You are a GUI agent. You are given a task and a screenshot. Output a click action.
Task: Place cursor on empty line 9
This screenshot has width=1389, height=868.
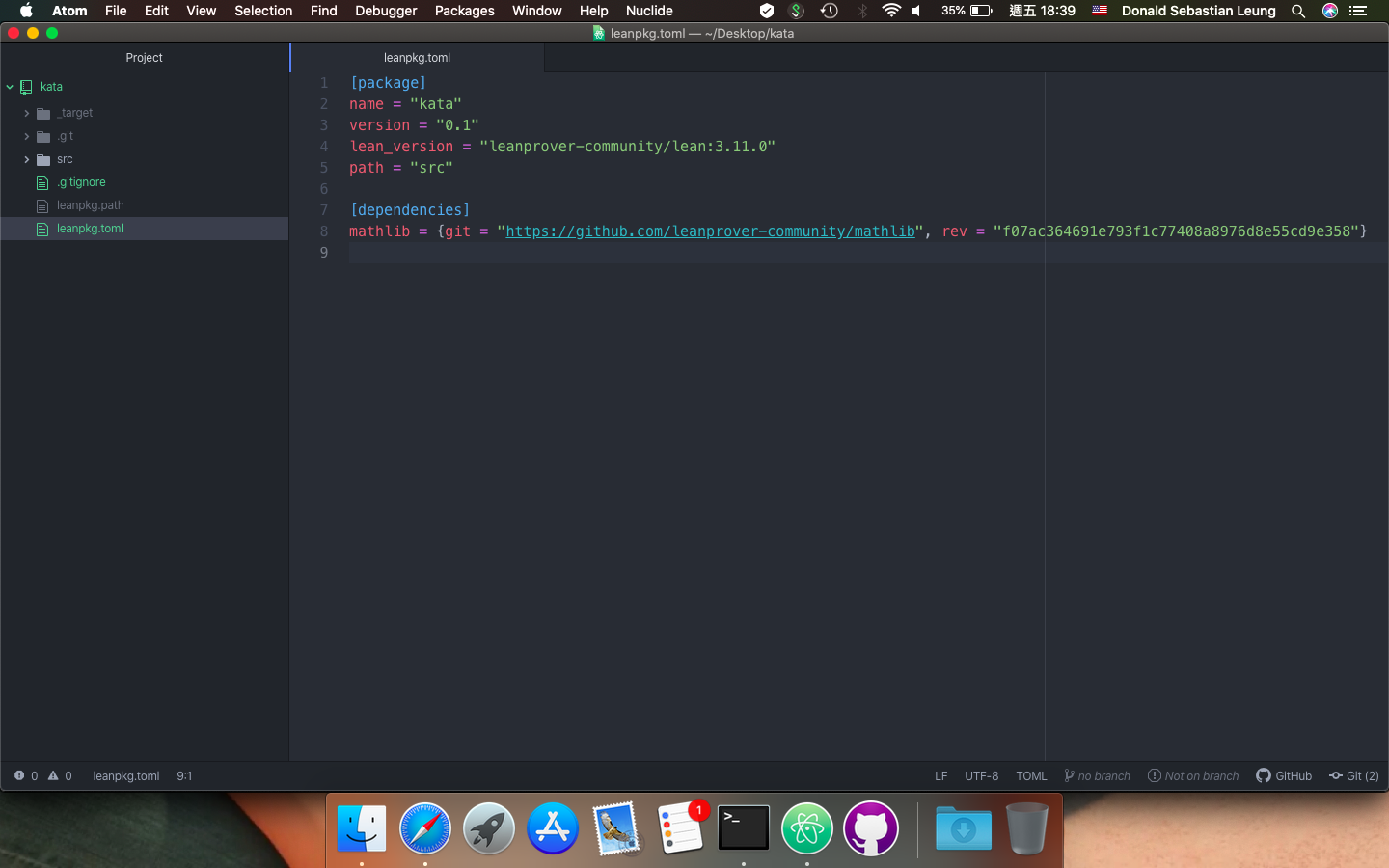868,253
